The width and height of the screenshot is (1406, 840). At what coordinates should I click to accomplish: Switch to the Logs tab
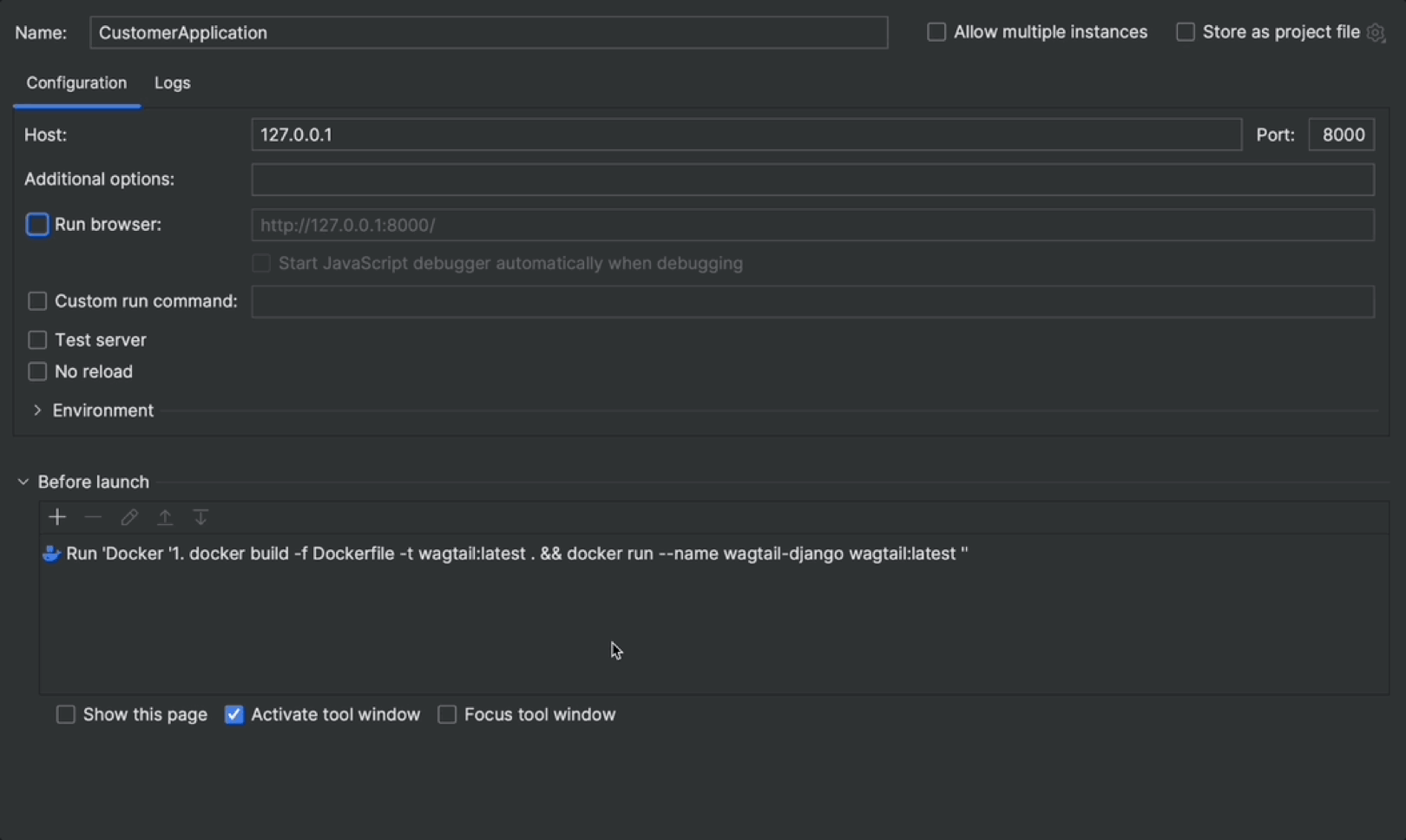click(172, 83)
